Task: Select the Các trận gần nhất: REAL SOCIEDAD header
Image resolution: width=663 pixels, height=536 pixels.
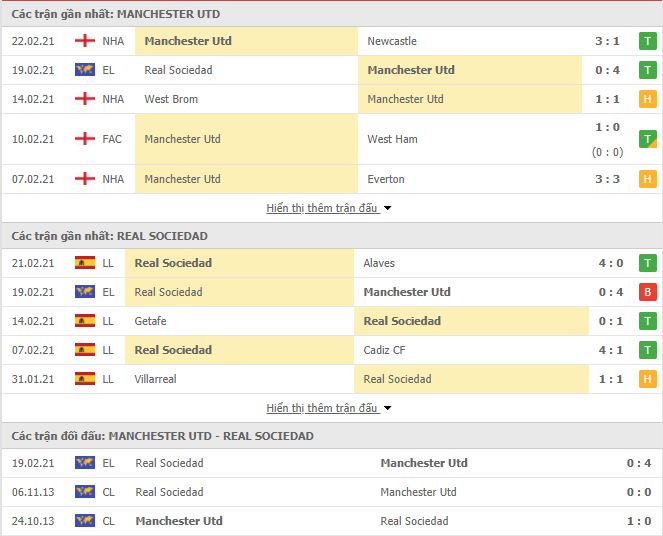Action: click(110, 236)
